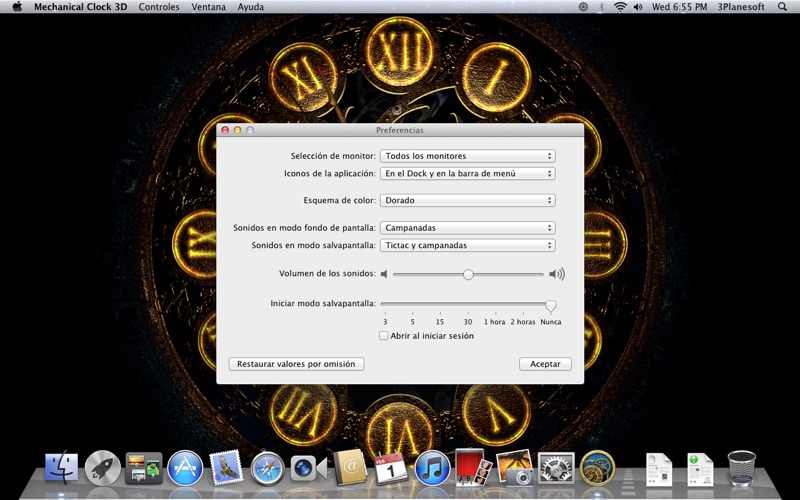This screenshot has height=500, width=800.
Task: Click Mechanical Clock 3D Dock icon
Action: click(x=597, y=468)
